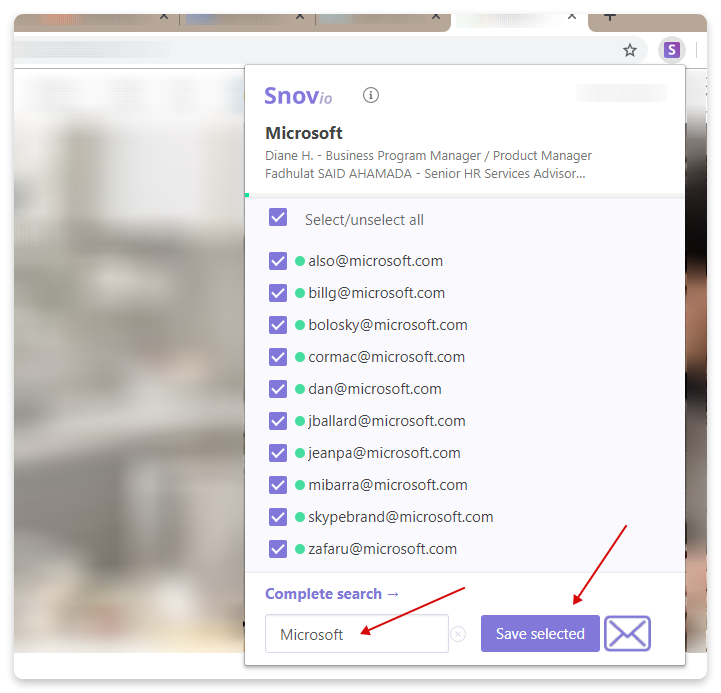The height and width of the screenshot is (693, 721).
Task: Open a new browser tab
Action: click(x=610, y=17)
